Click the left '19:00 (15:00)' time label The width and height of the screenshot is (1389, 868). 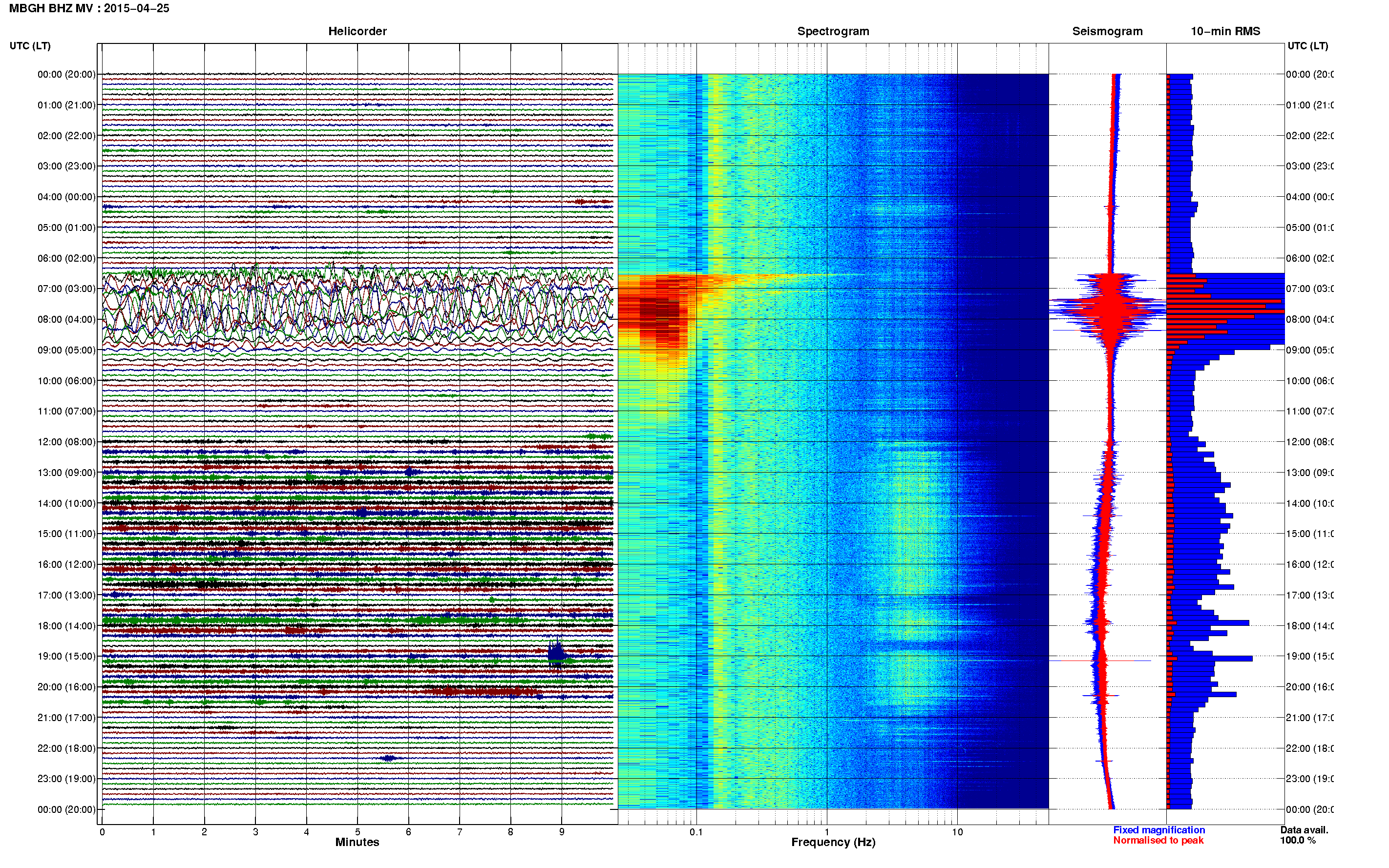[x=66, y=657]
